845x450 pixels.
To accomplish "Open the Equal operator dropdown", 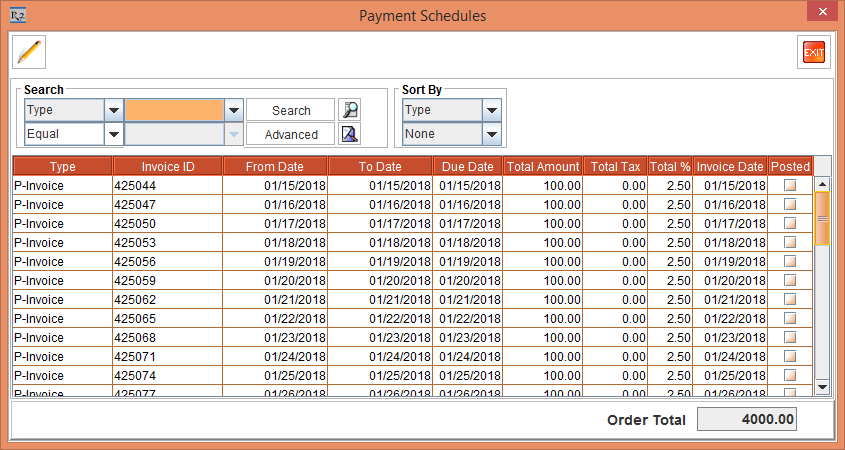I will (x=114, y=134).
